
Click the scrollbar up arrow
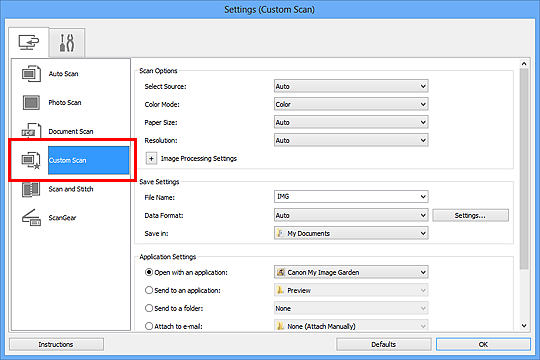tap(524, 63)
